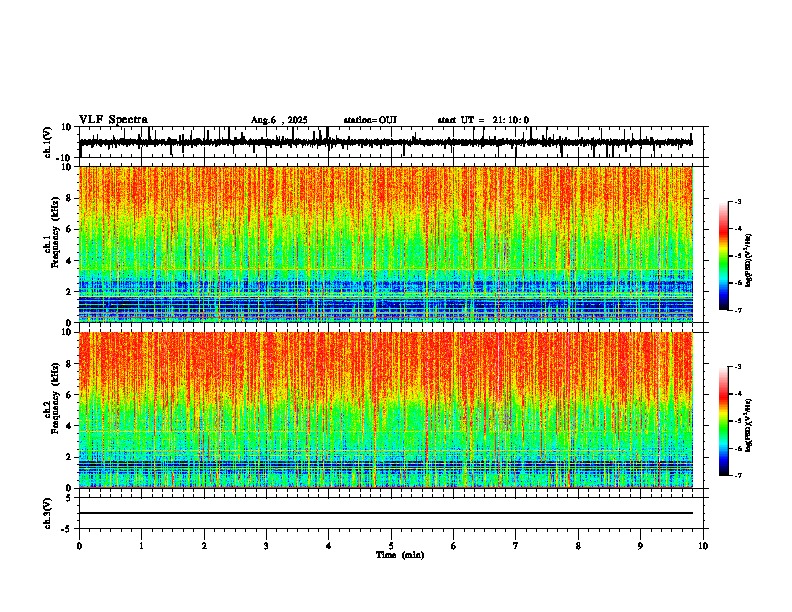Click the ch.1 spectrogram "8" kHz tick
The width and height of the screenshot is (792, 612).
point(70,198)
